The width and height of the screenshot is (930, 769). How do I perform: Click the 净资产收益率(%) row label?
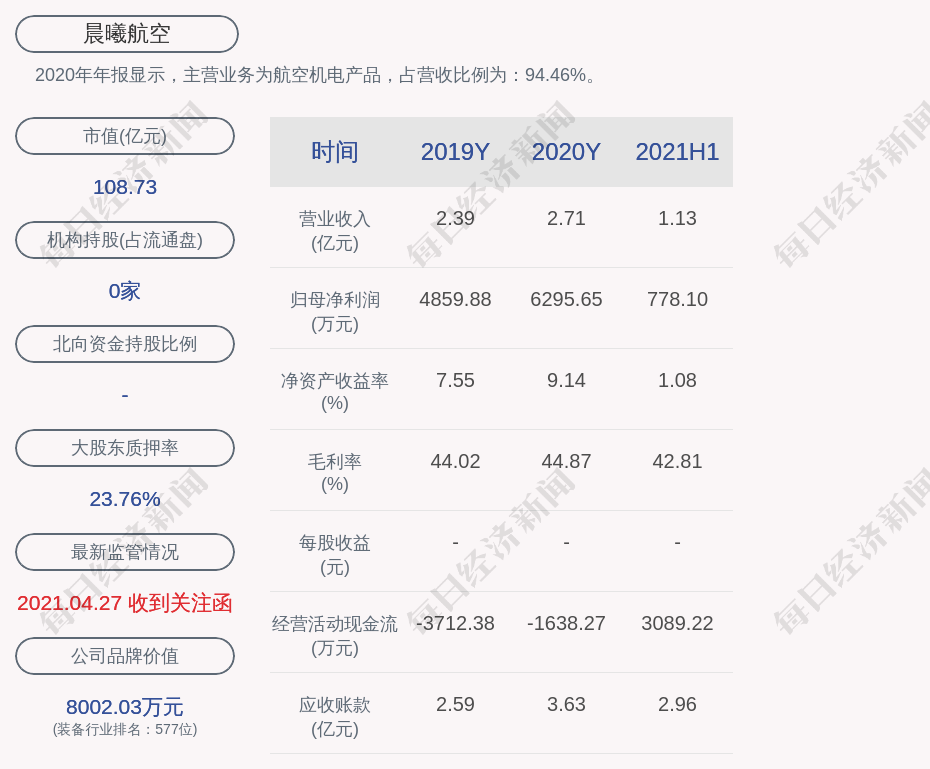[x=335, y=392]
